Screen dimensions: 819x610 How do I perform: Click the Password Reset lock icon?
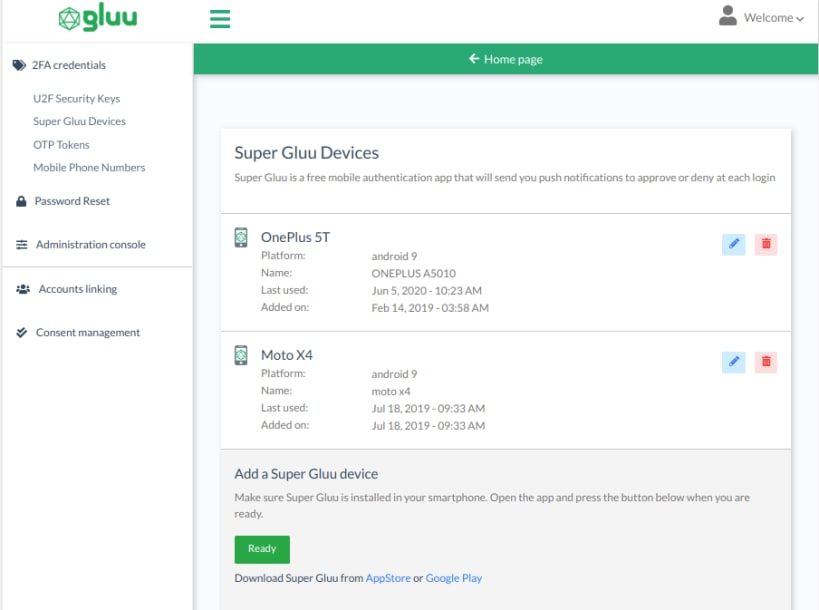[21, 201]
